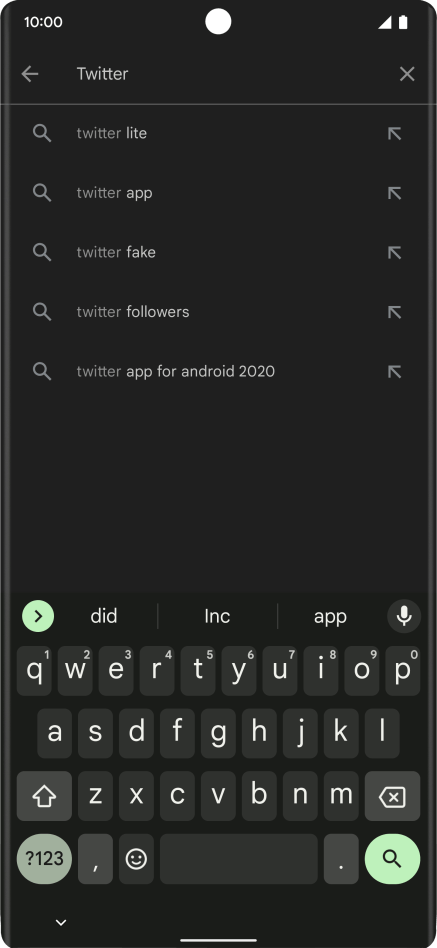The image size is (437, 948).
Task: Tap the green search key on keyboard
Action: point(392,859)
